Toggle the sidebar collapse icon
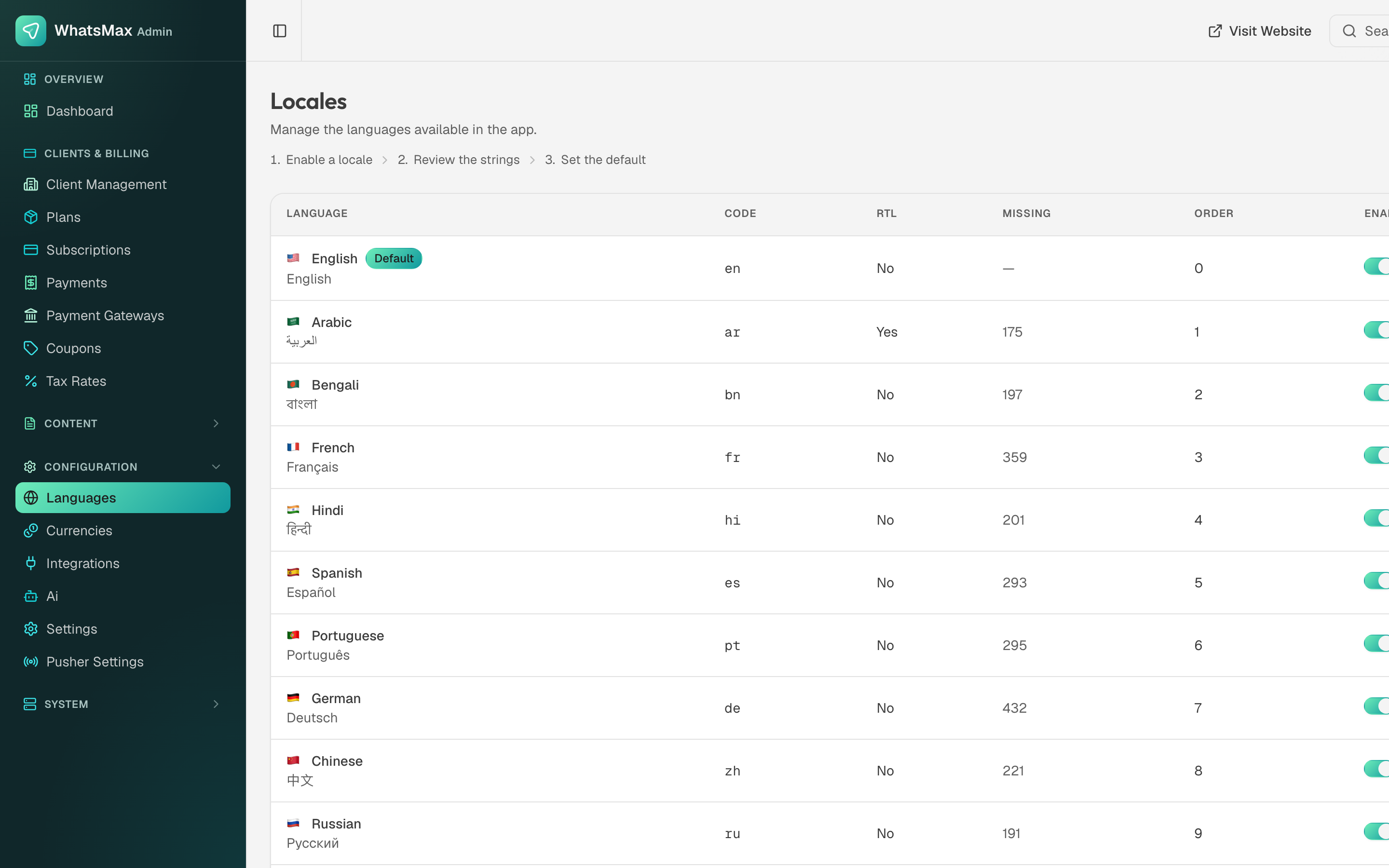Screen dimensions: 1389x868 [x=280, y=31]
